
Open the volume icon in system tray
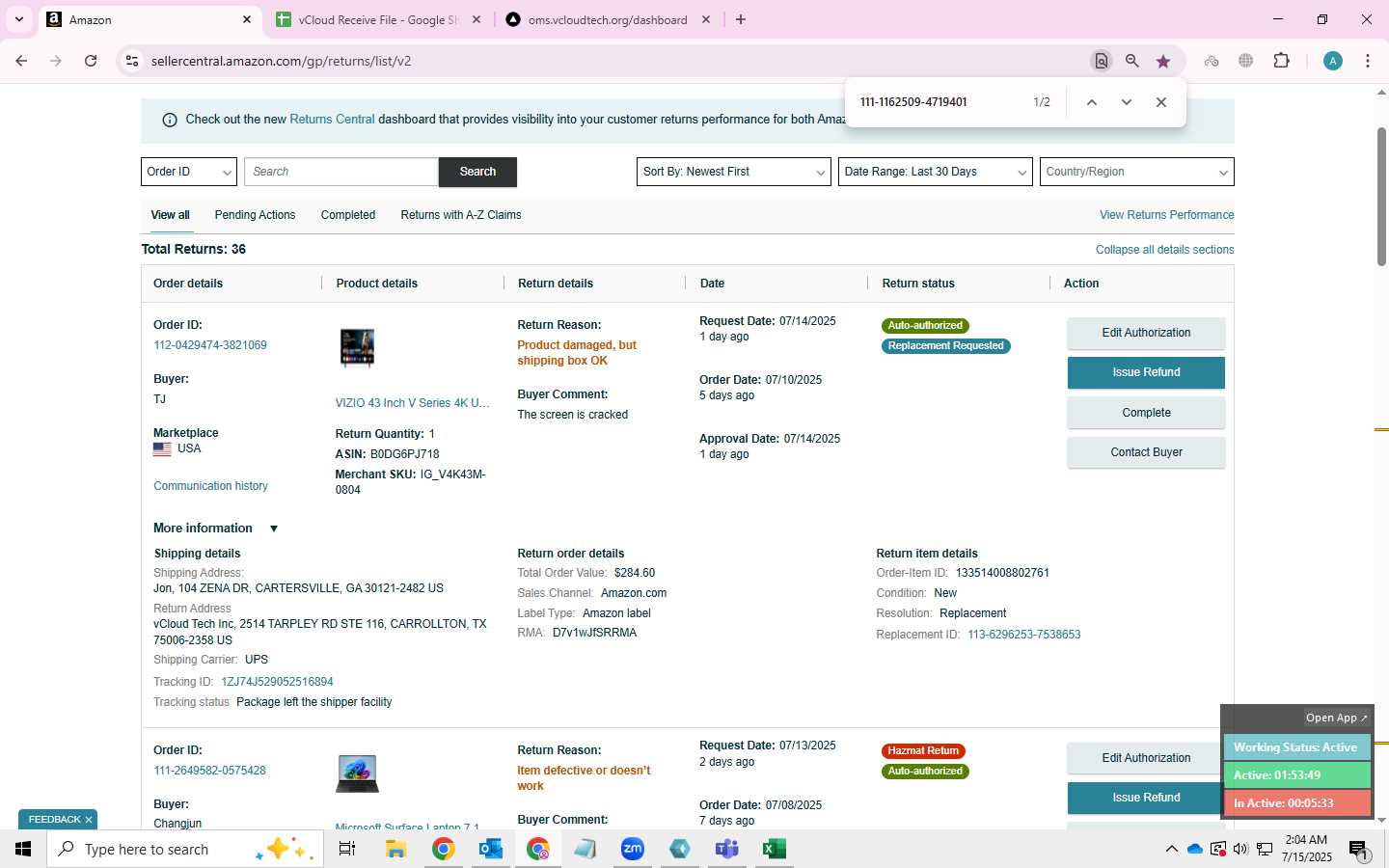[x=1240, y=849]
